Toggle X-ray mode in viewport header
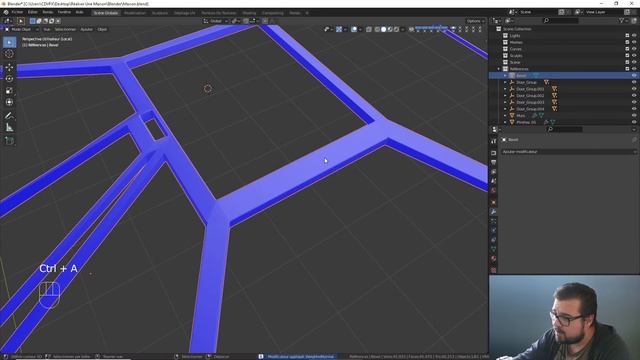640x360 pixels. pos(369,29)
